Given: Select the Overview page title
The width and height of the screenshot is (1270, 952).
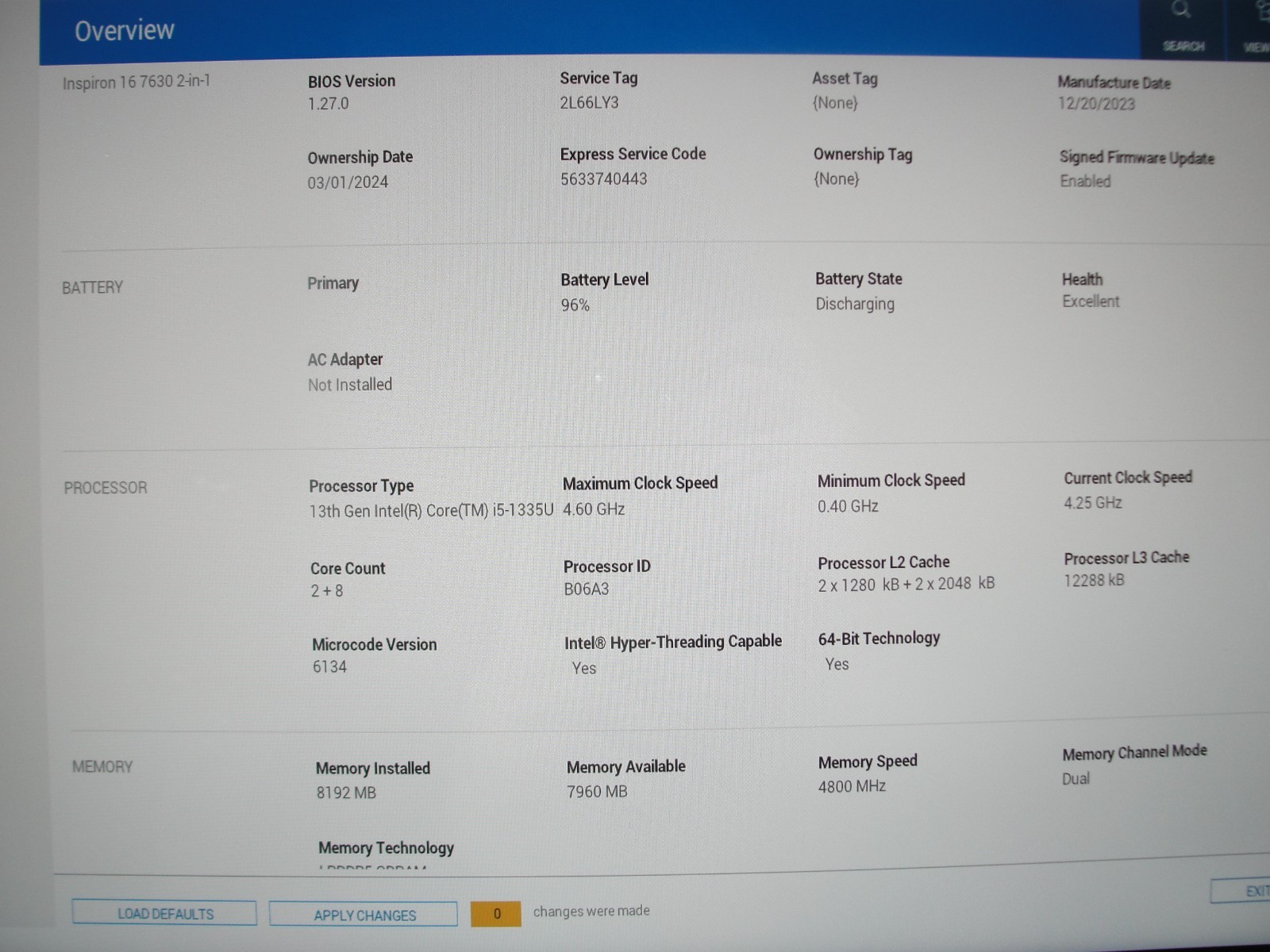Looking at the screenshot, I should [x=125, y=30].
